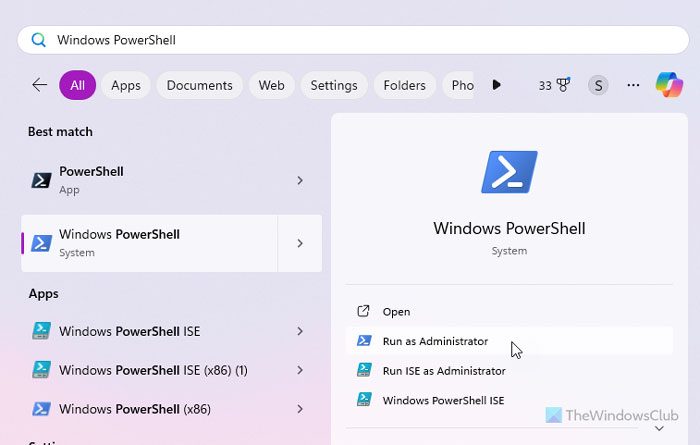Open Windows PowerShell ISE (x86) (1) result
This screenshot has height=445, width=700.
point(171,370)
